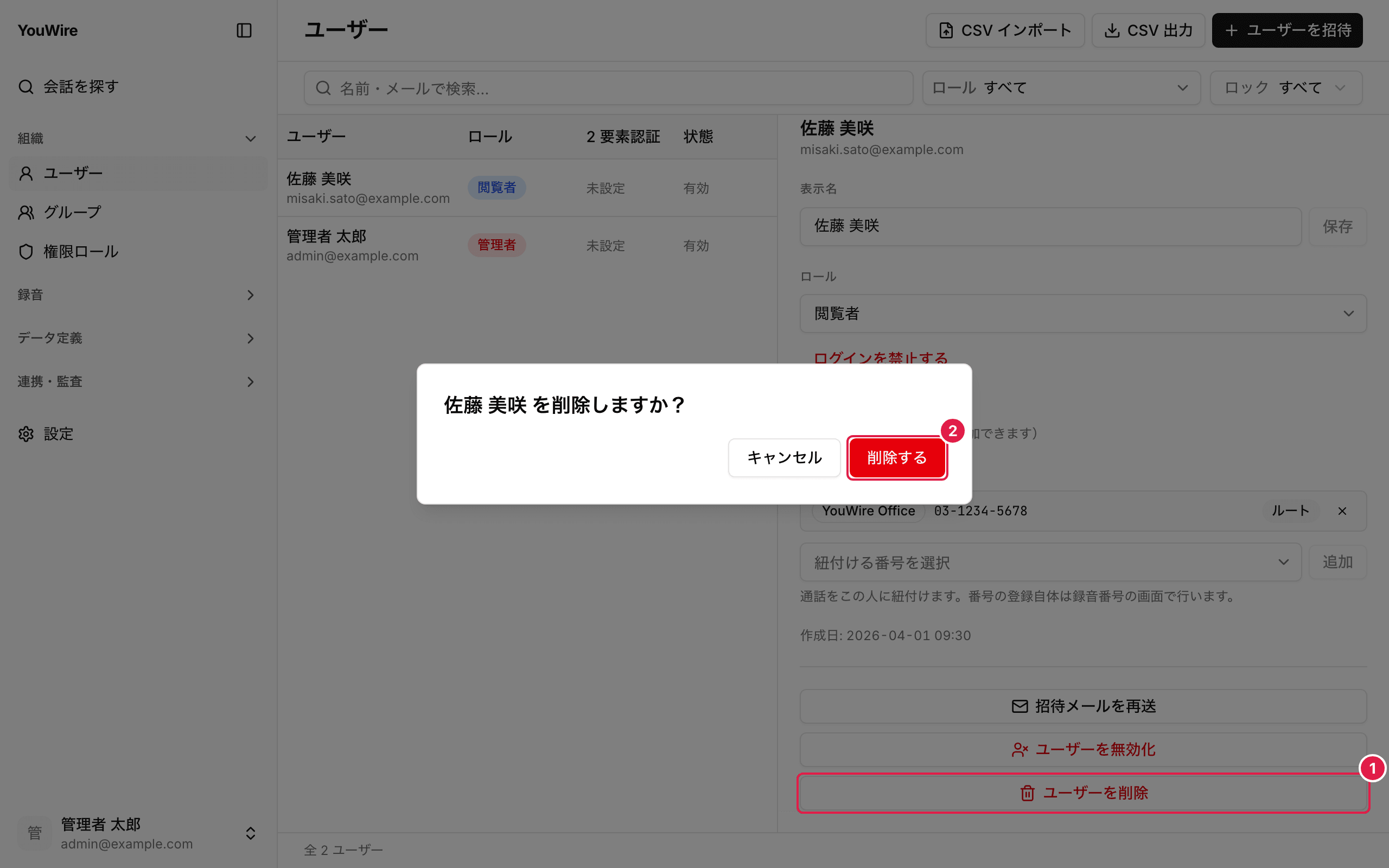Open the account switcher chevron for 管理者 太郎

tap(250, 834)
